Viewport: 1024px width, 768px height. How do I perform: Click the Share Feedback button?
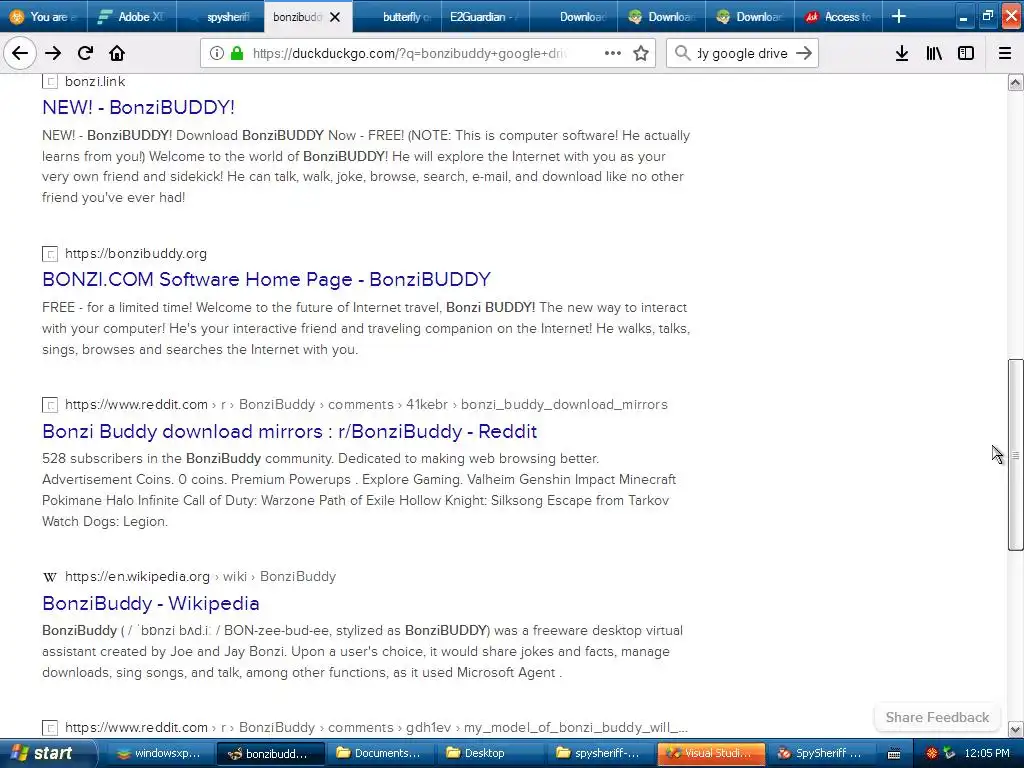click(x=937, y=717)
